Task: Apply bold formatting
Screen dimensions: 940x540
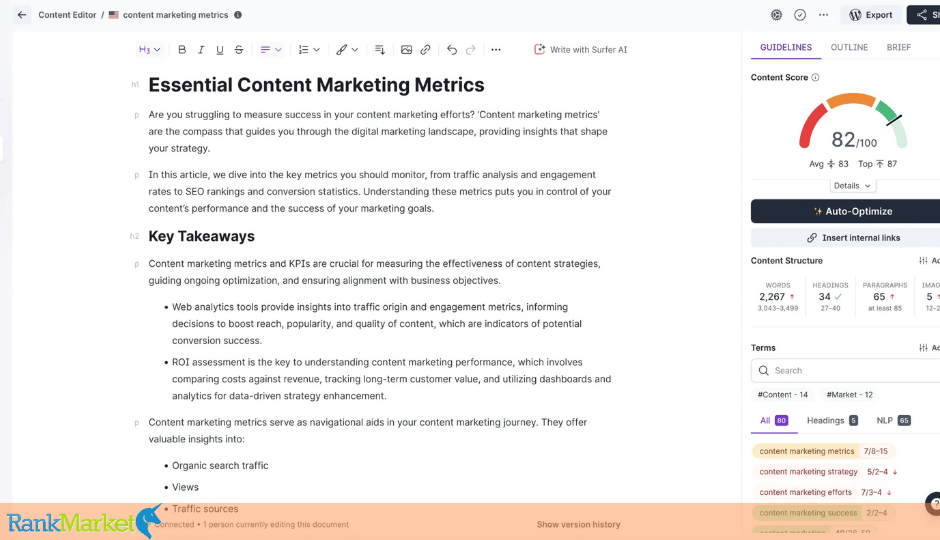Action: (182, 50)
